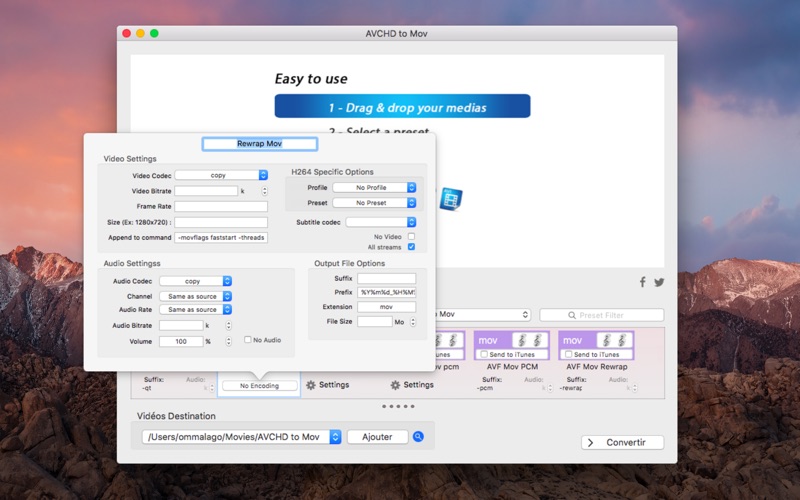Screen dimensions: 800x500
Task: Click the preset page indicator dots
Action: [398, 407]
